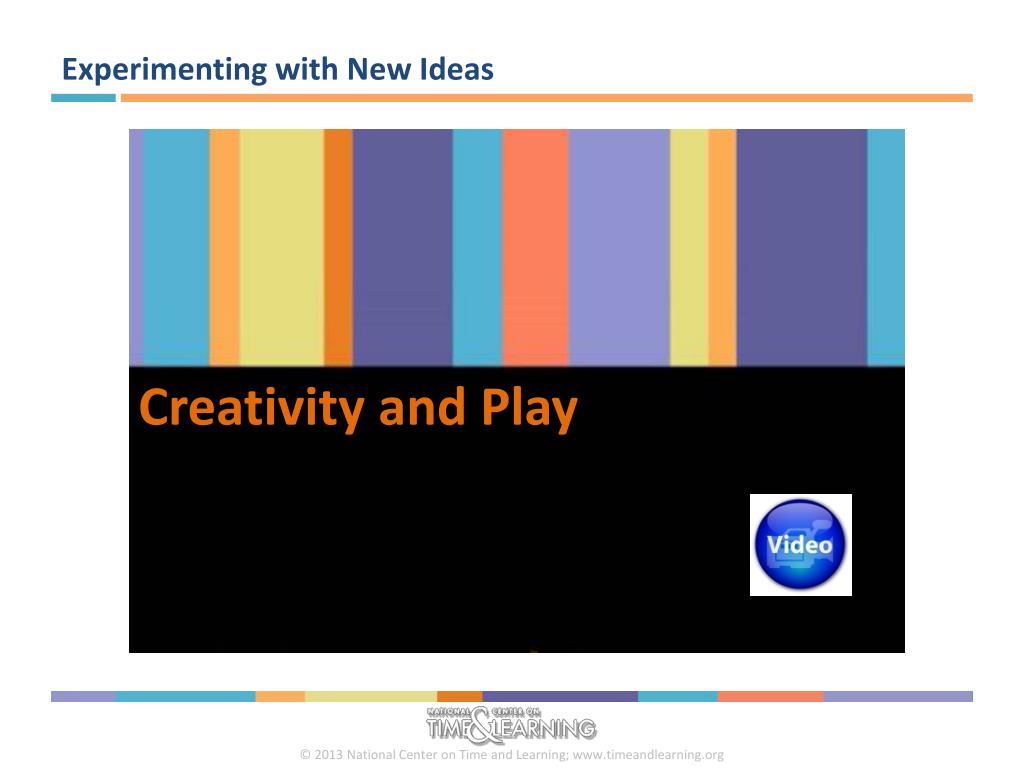
Task: Open the Creativity and Play video thumbnail
Action: (x=517, y=391)
